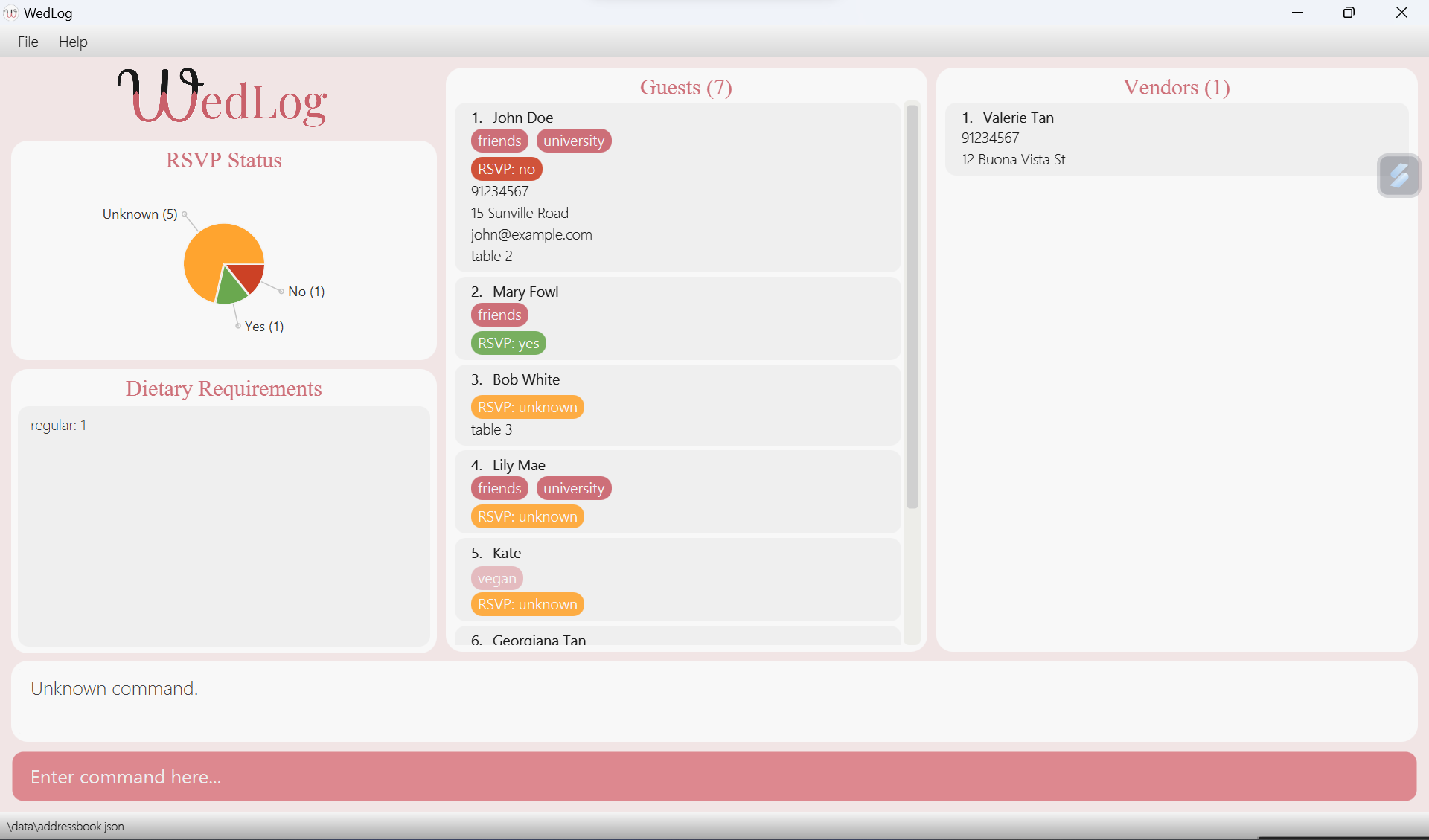Click the red No pie slice
This screenshot has width=1429, height=840.
tap(249, 277)
